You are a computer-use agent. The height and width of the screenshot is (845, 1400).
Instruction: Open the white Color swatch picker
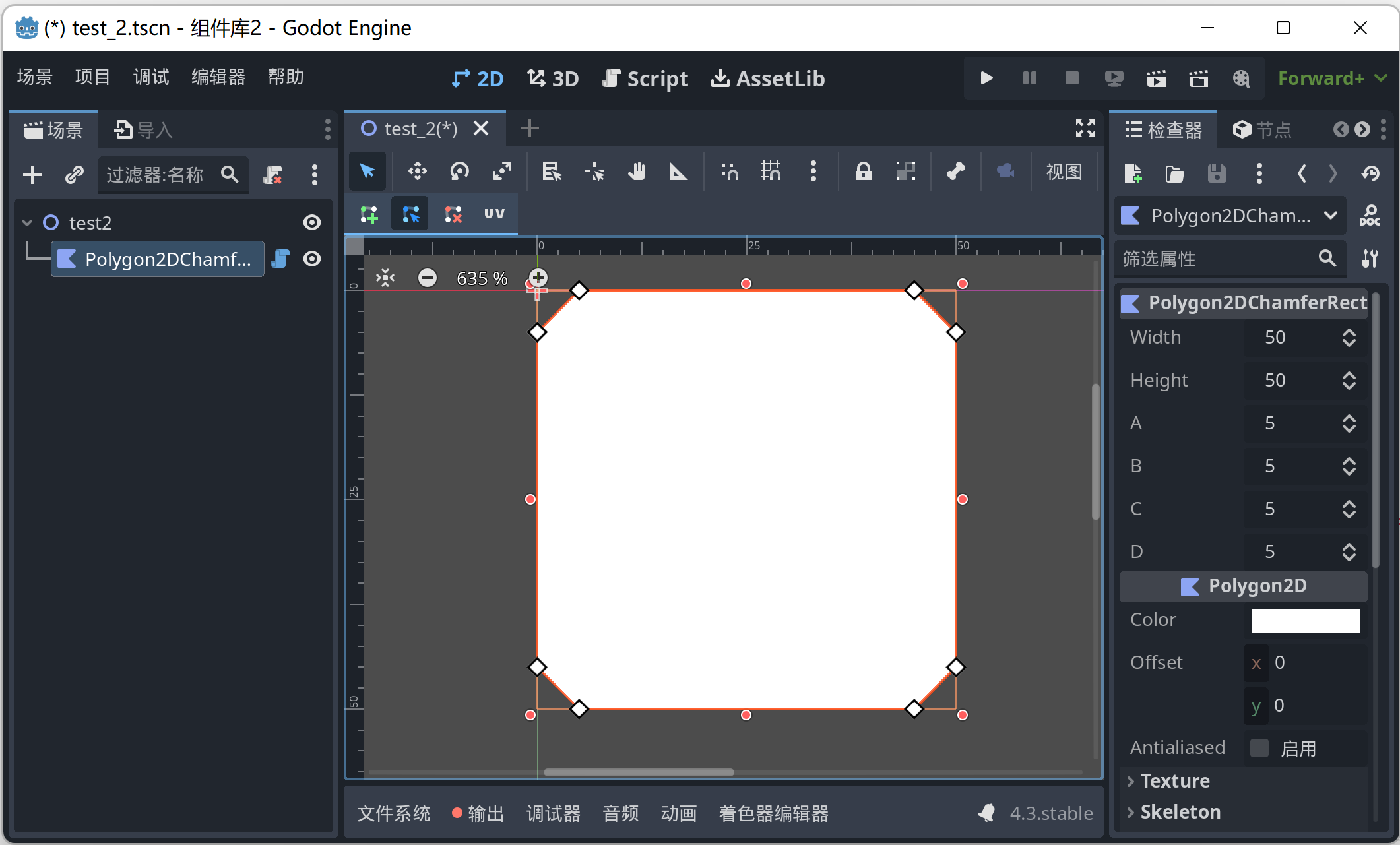click(x=1305, y=620)
